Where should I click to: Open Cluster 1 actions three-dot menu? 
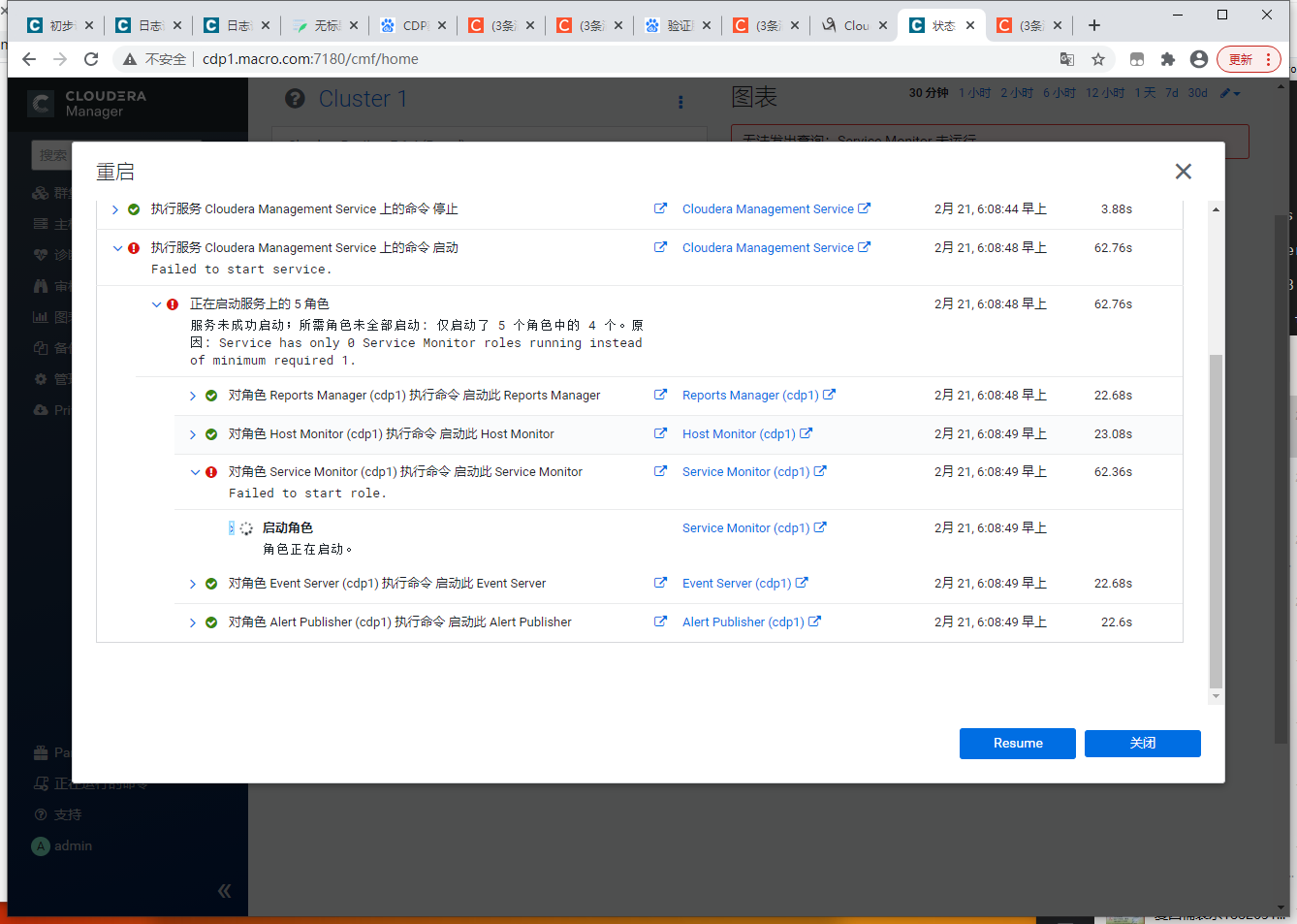(x=680, y=102)
